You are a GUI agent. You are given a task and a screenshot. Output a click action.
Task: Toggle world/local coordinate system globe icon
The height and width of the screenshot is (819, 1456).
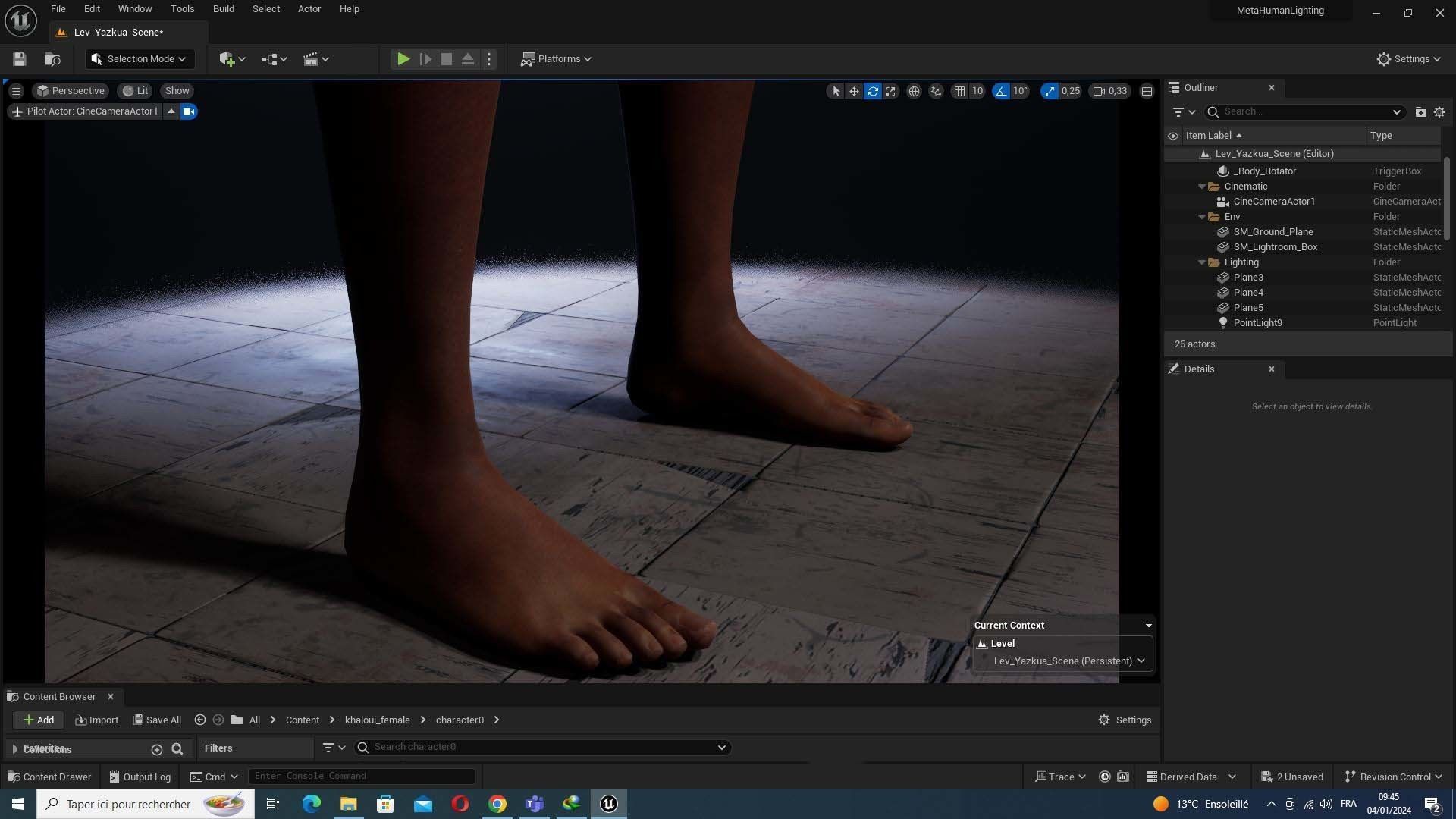(914, 91)
